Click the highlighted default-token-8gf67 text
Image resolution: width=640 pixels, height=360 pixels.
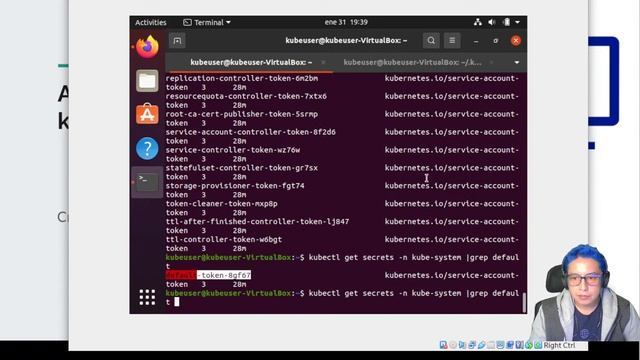(208, 275)
